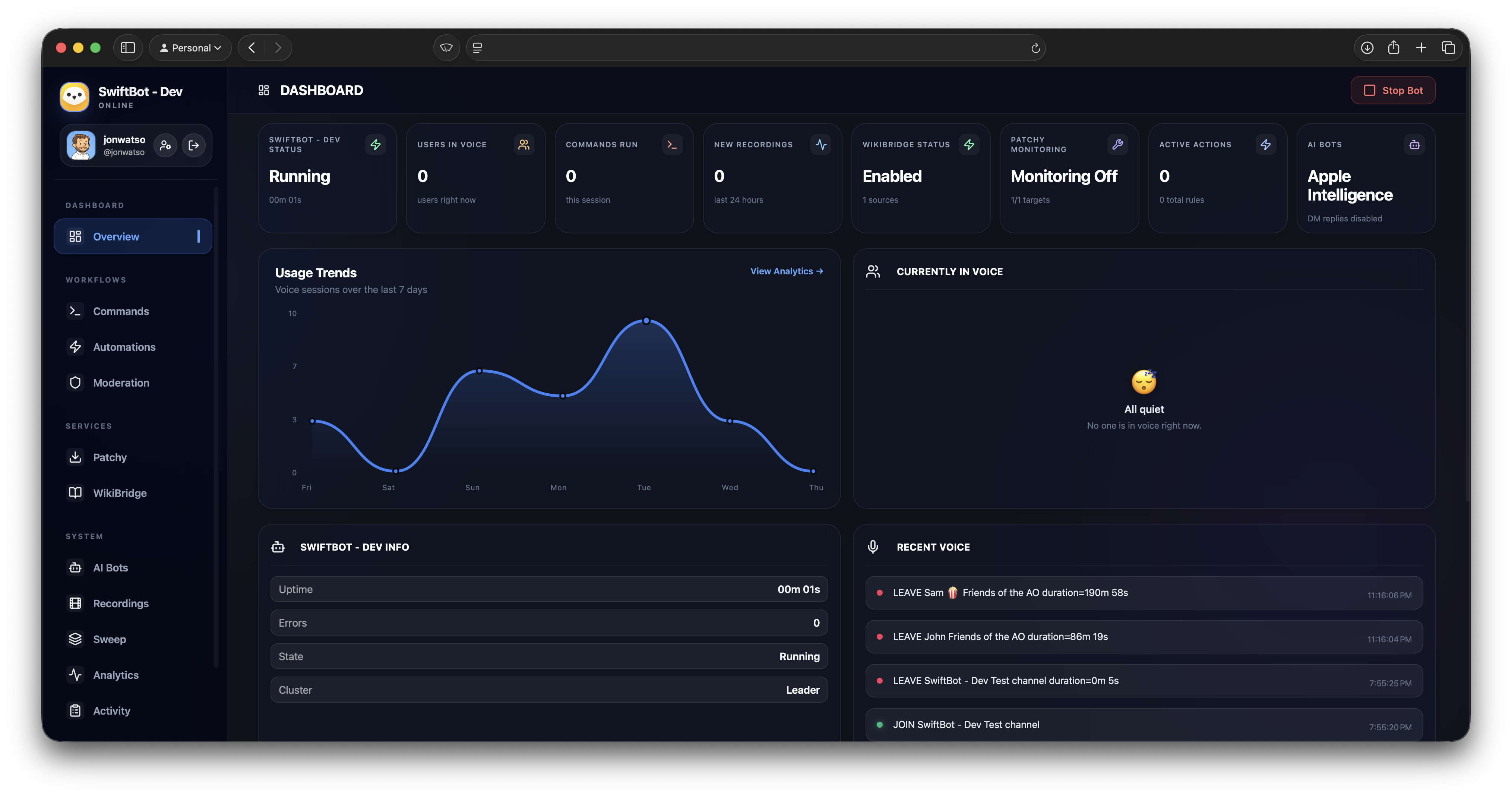Open a new tab with the plus icon
1512x797 pixels.
(1421, 48)
